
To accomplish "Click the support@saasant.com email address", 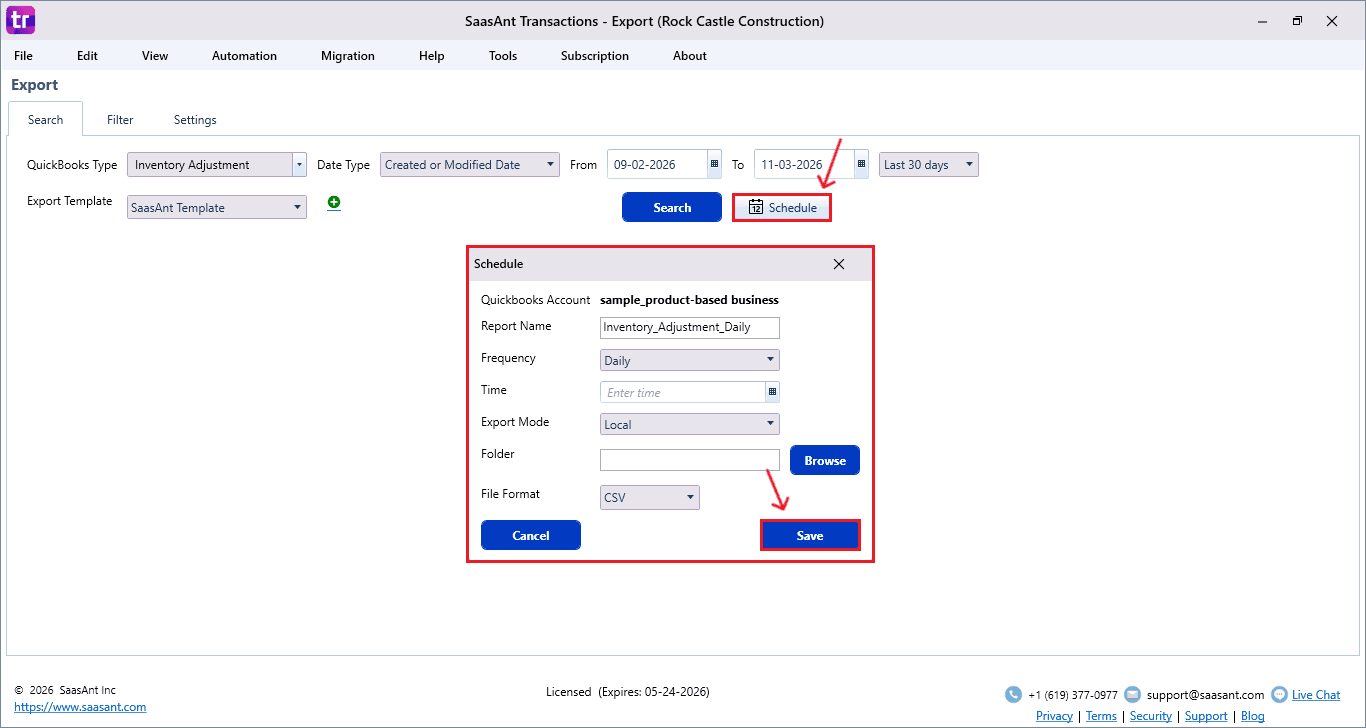I will pos(1205,695).
